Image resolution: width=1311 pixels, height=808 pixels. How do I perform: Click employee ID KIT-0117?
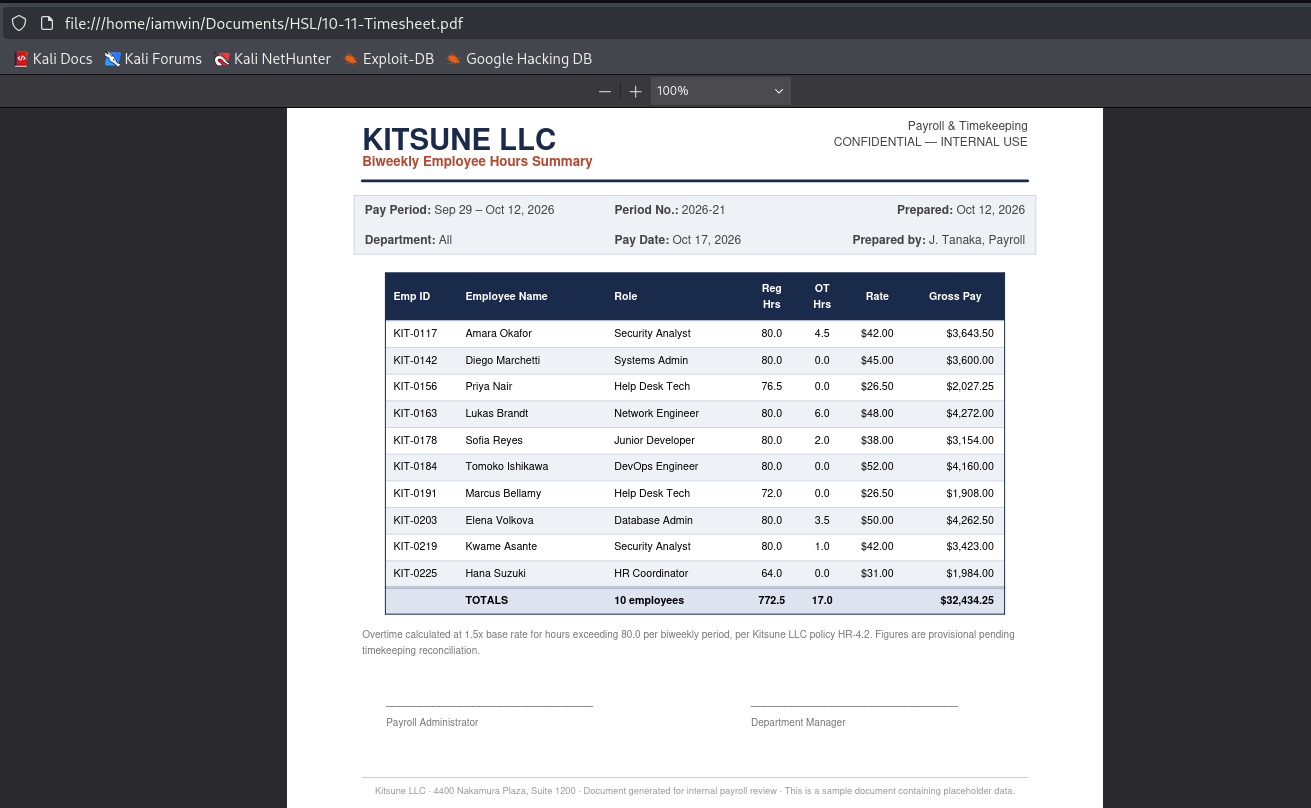415,334
